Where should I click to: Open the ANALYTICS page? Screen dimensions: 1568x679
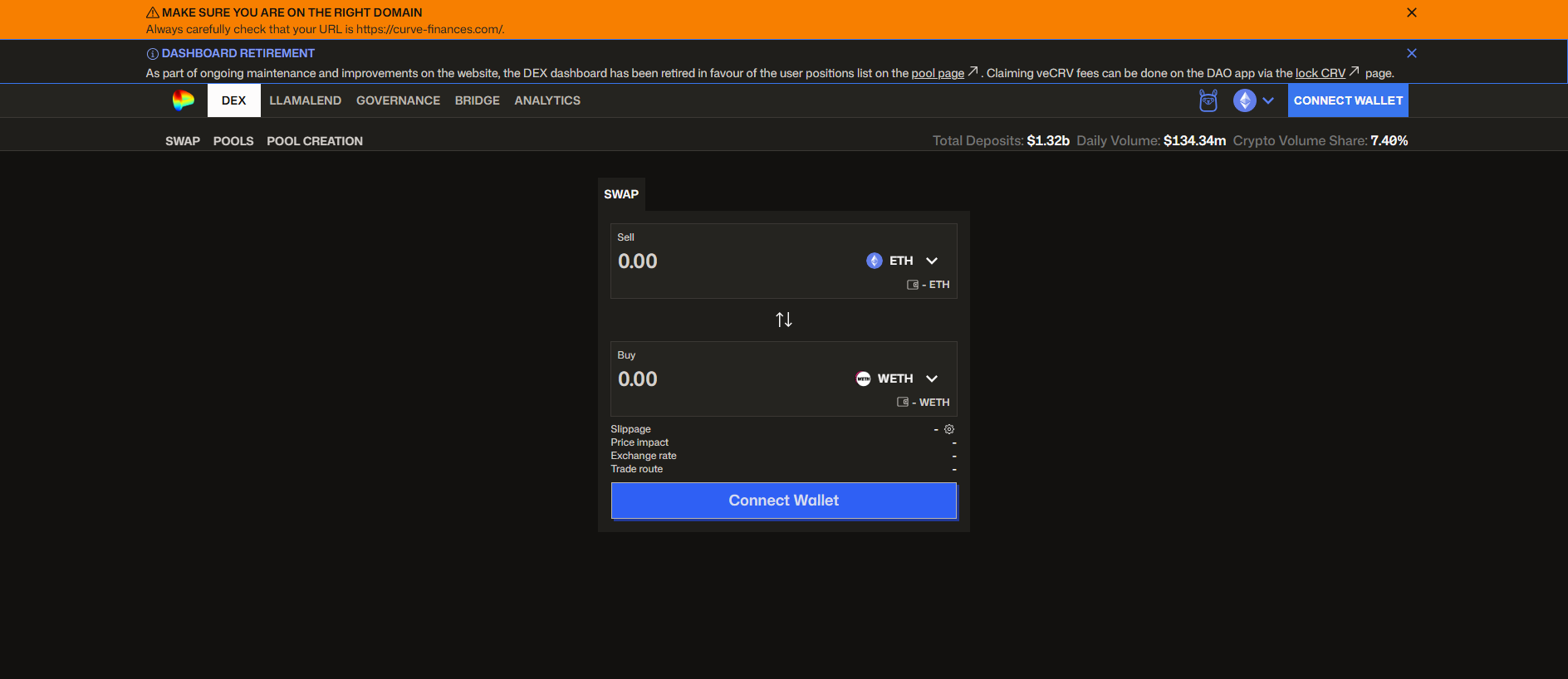pos(547,100)
